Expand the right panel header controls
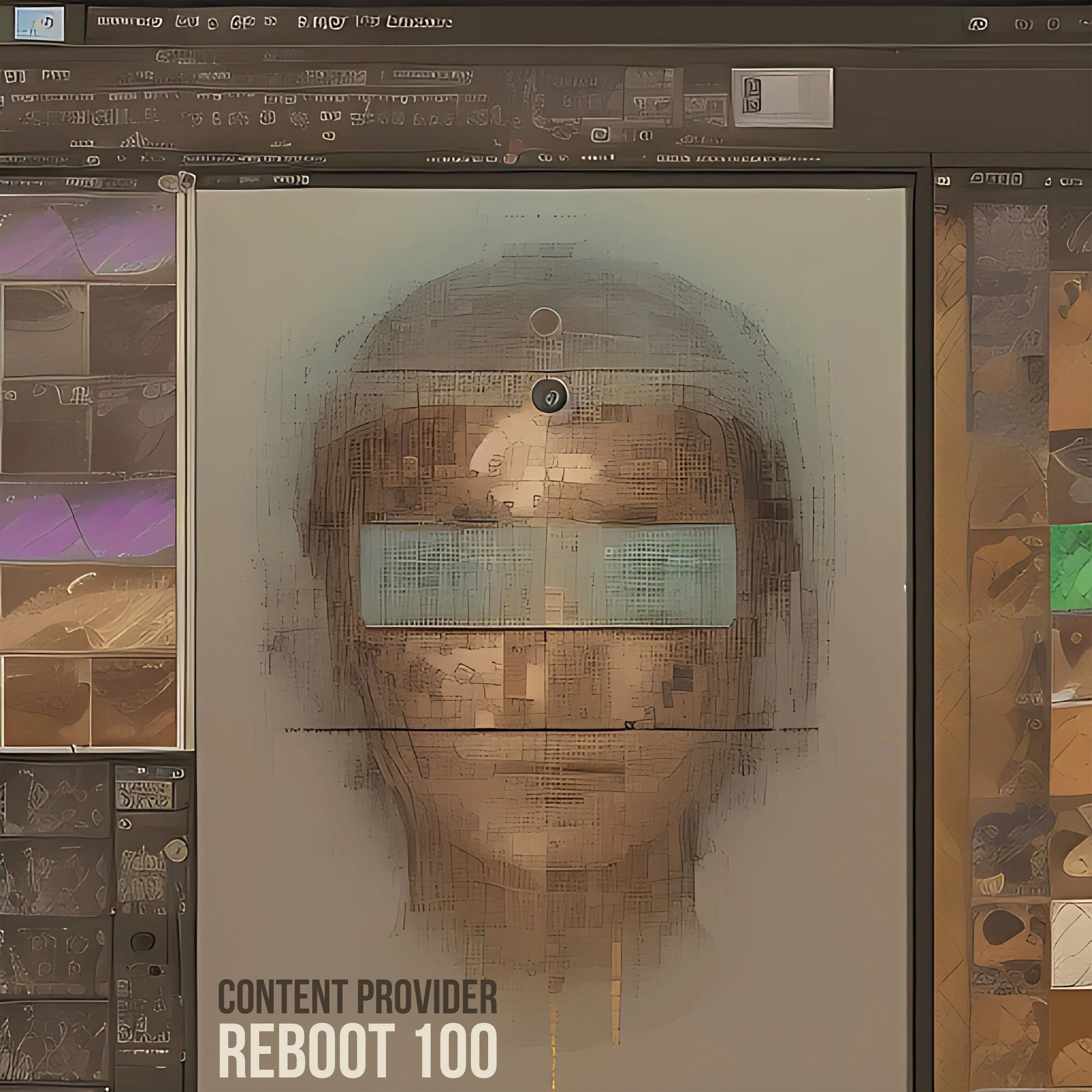The height and width of the screenshot is (1092, 1092). 996,180
